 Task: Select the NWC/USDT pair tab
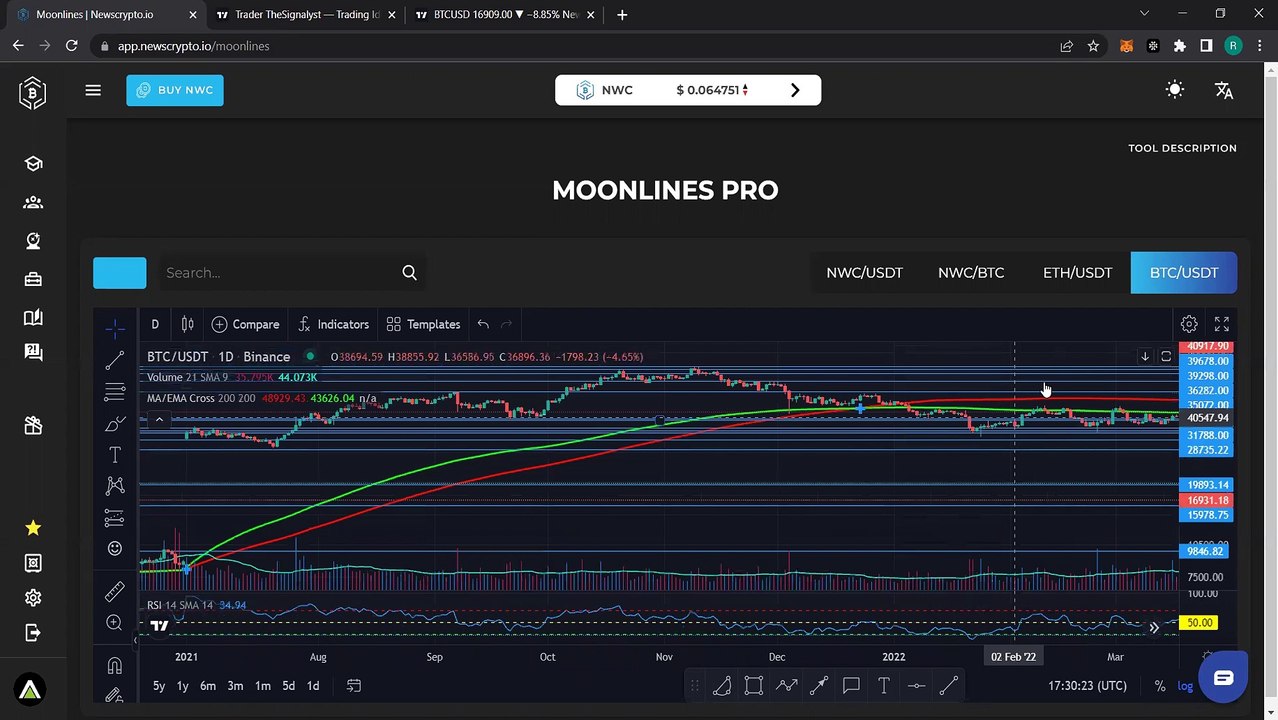pyautogui.click(x=864, y=272)
